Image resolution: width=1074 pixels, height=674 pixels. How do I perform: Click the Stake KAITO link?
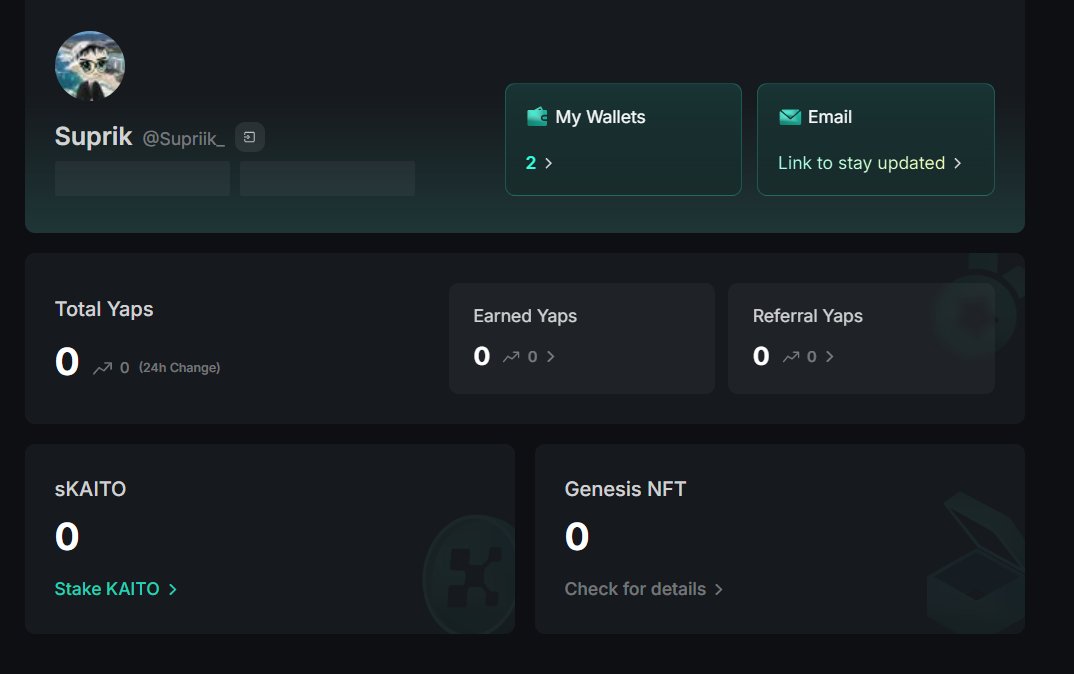point(107,589)
